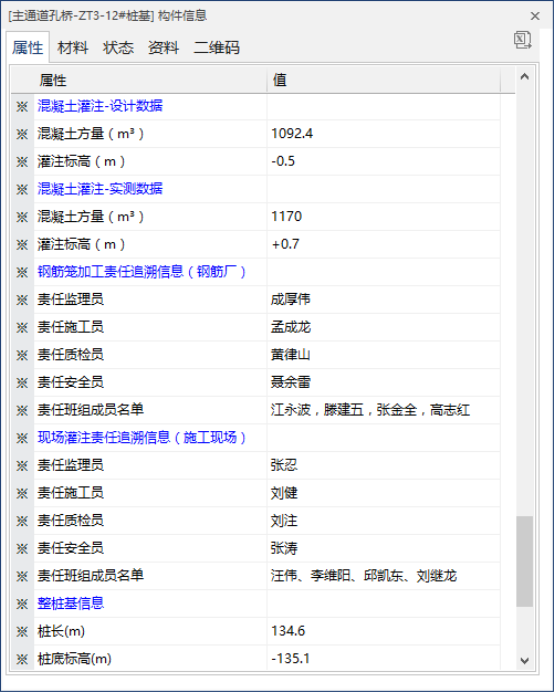Click row marker icon beside 桩长(m)

22,632
